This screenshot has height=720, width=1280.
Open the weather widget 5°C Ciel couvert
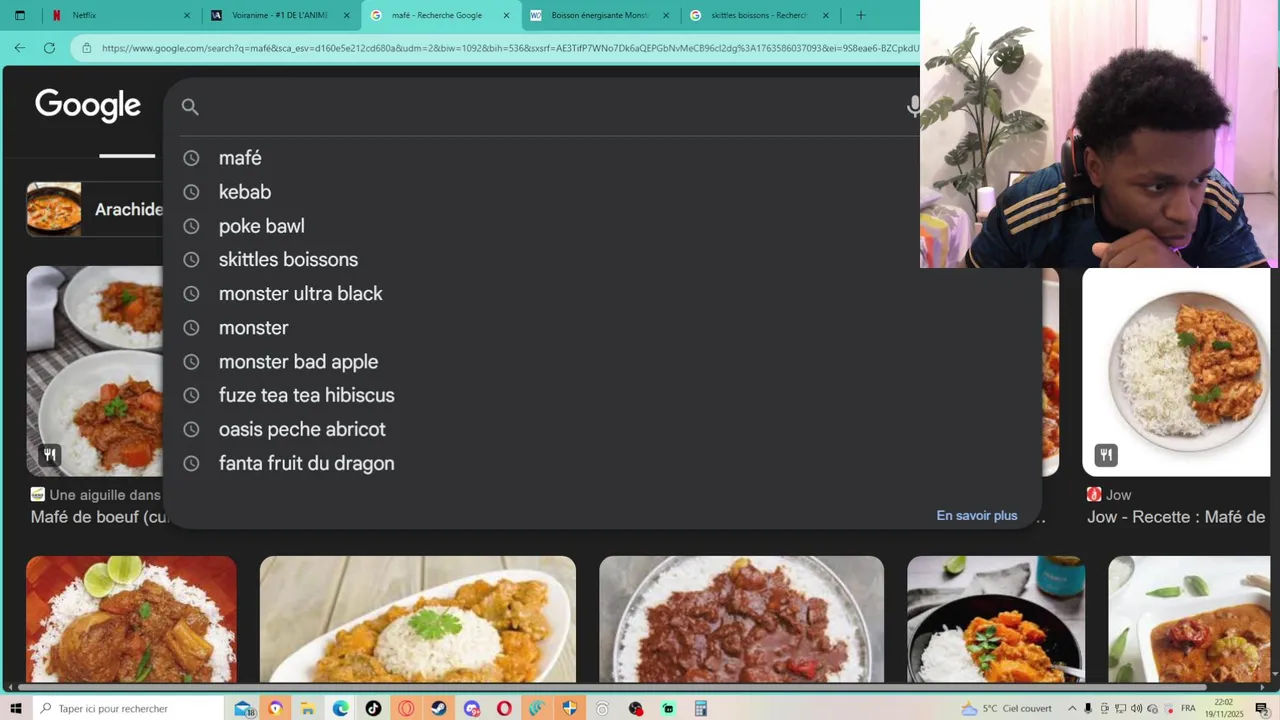click(1006, 708)
